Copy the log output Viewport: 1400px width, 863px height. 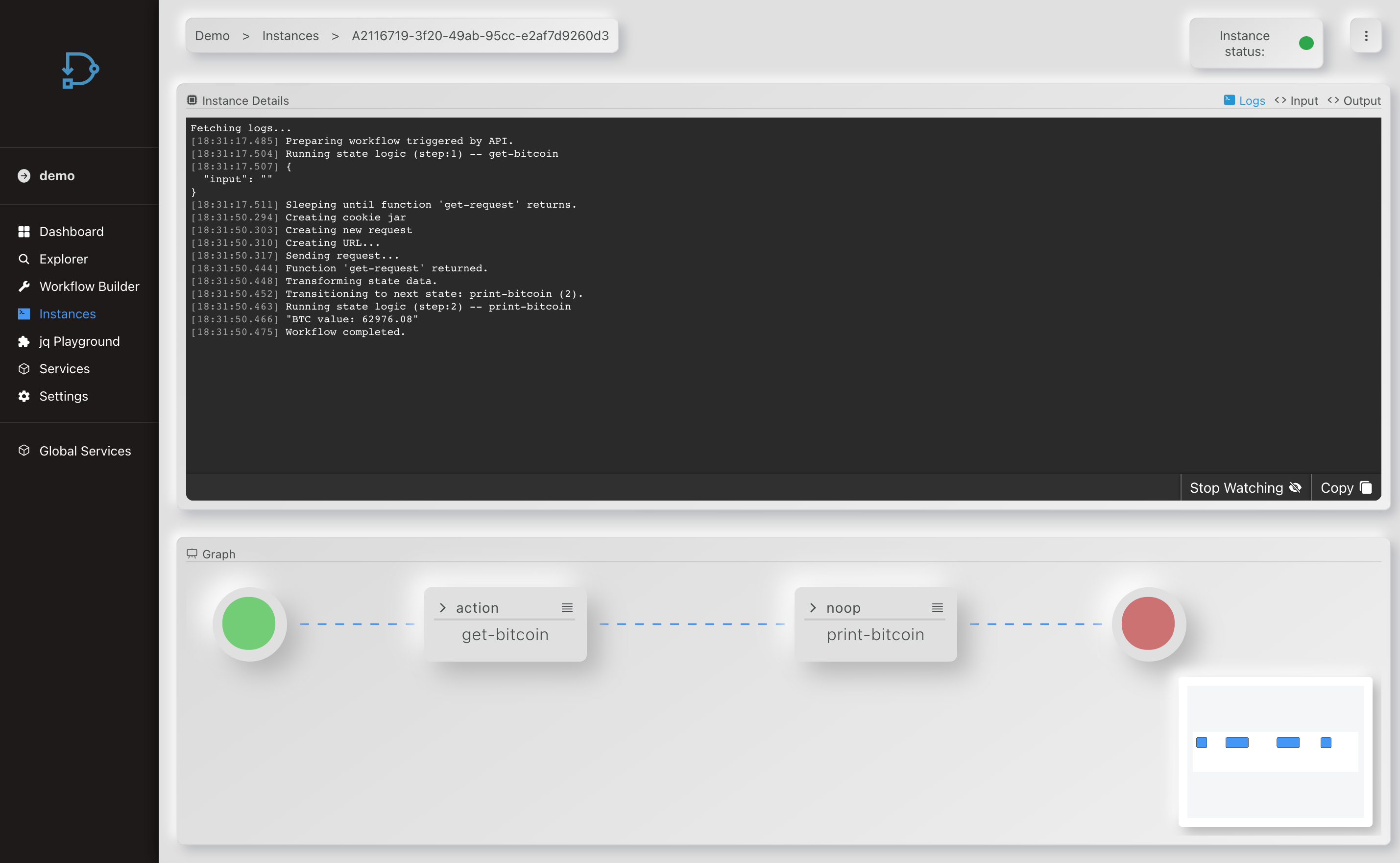point(1345,488)
